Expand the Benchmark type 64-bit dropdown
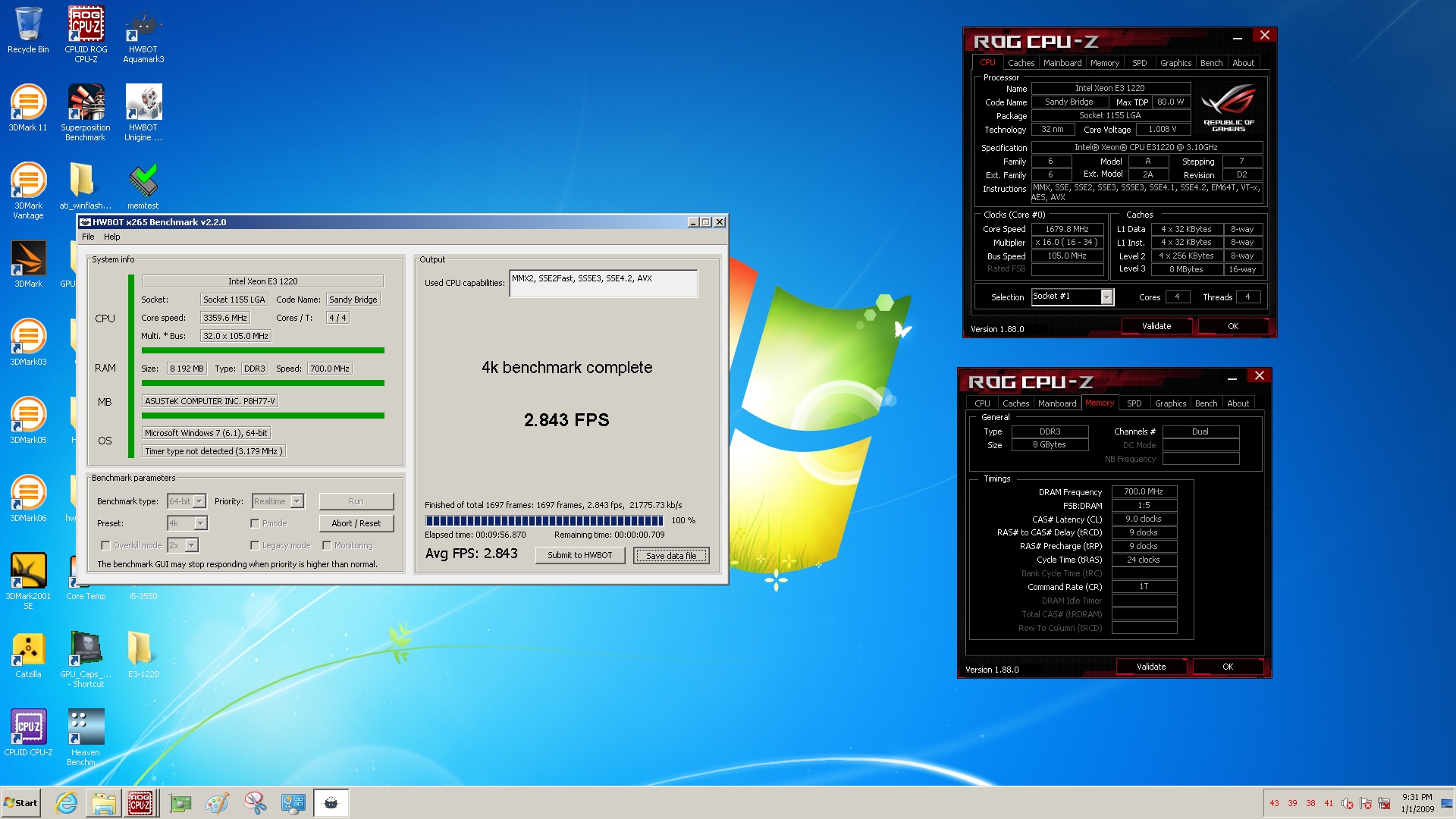 click(199, 501)
